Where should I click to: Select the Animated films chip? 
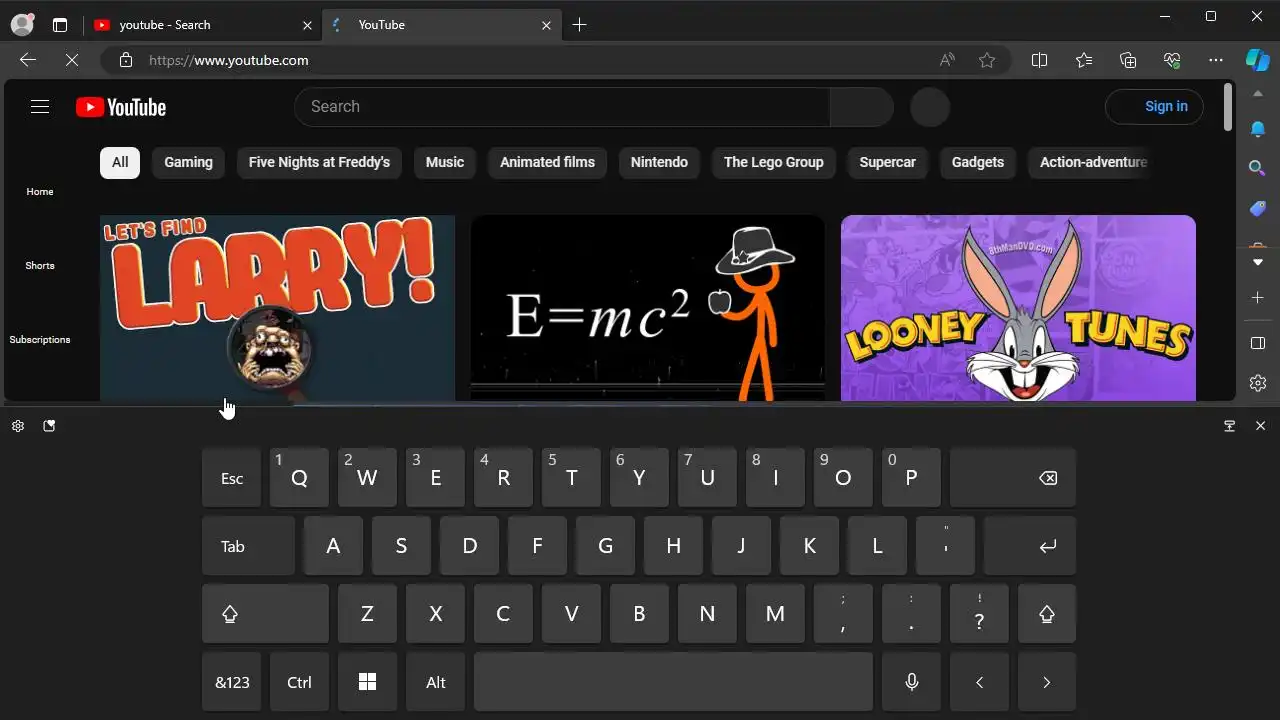click(547, 162)
